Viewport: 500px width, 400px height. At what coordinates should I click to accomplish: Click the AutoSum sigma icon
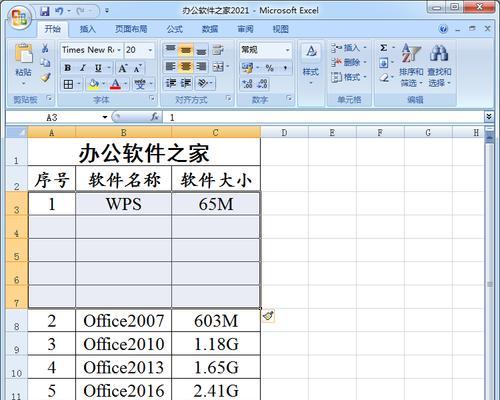(x=384, y=48)
